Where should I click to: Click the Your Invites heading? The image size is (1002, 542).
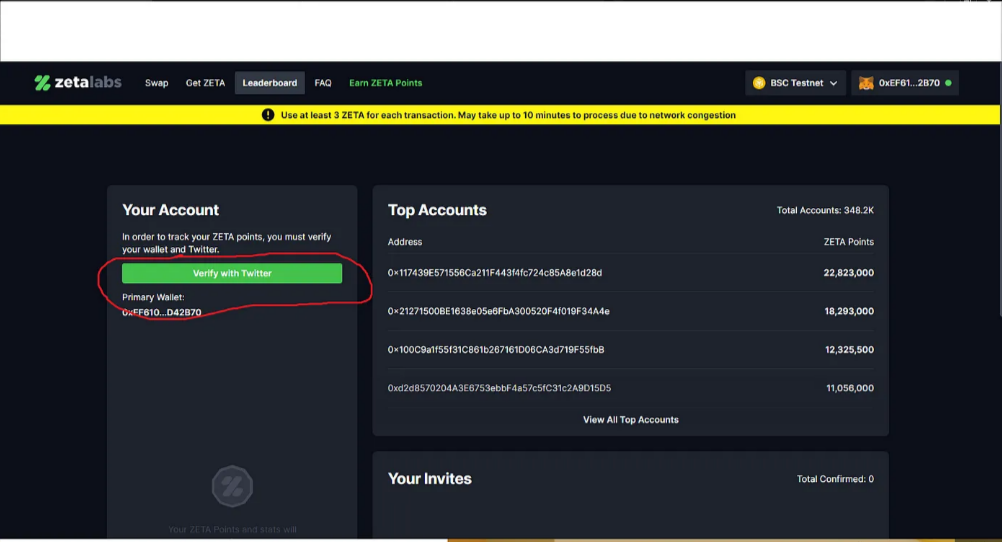pyautogui.click(x=429, y=479)
